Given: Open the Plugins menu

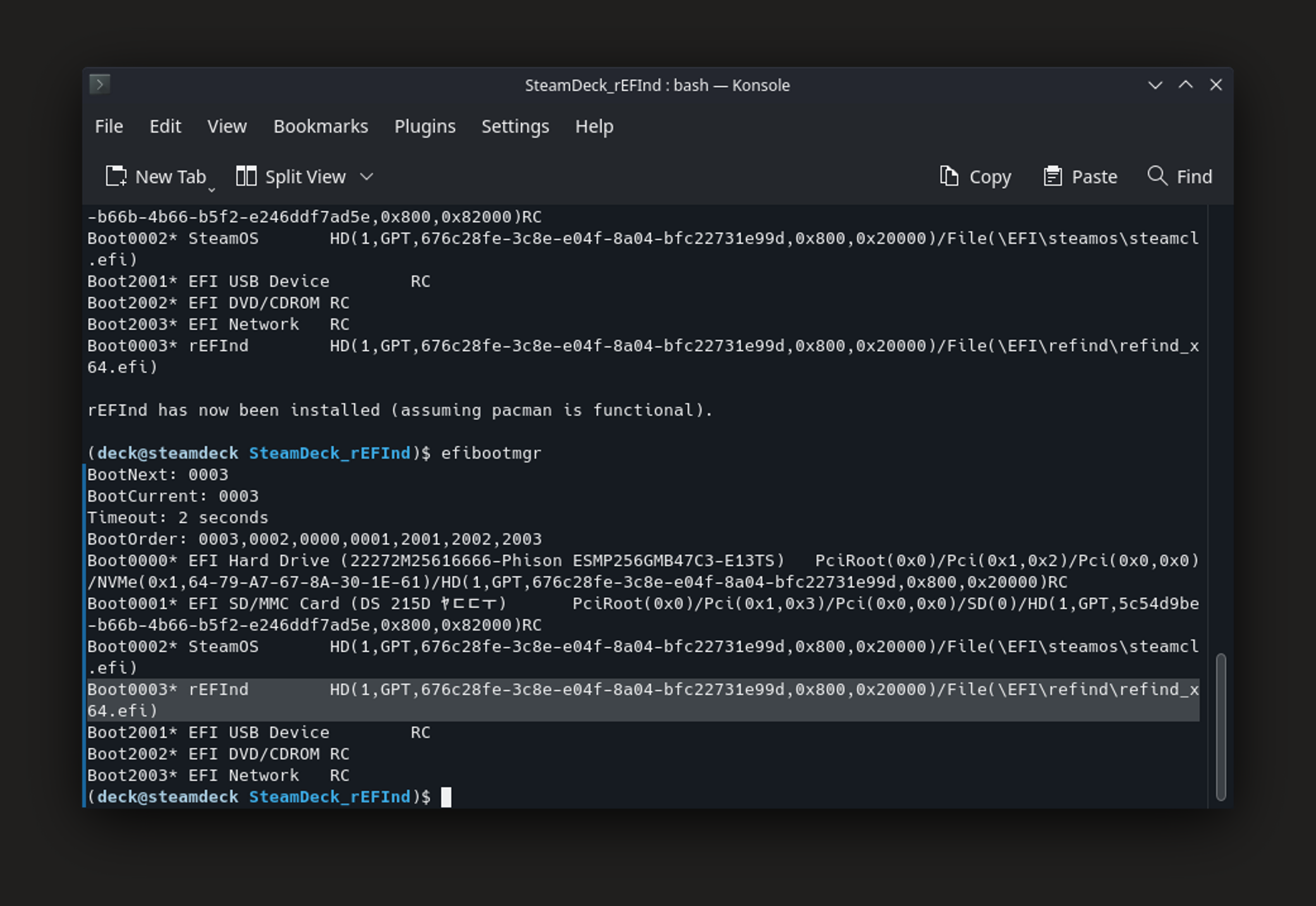Looking at the screenshot, I should click(x=425, y=126).
